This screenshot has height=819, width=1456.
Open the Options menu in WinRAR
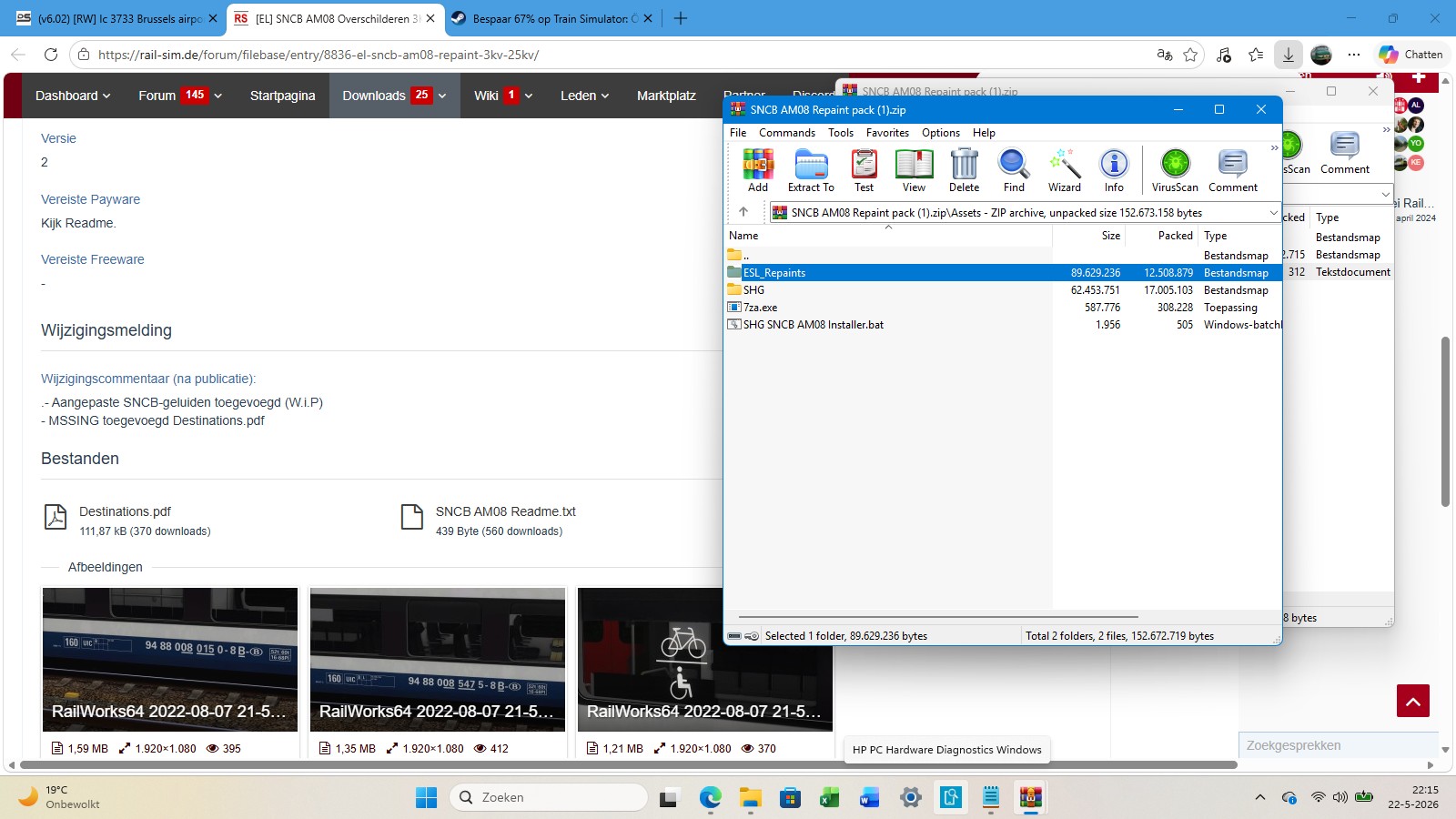[x=941, y=133]
